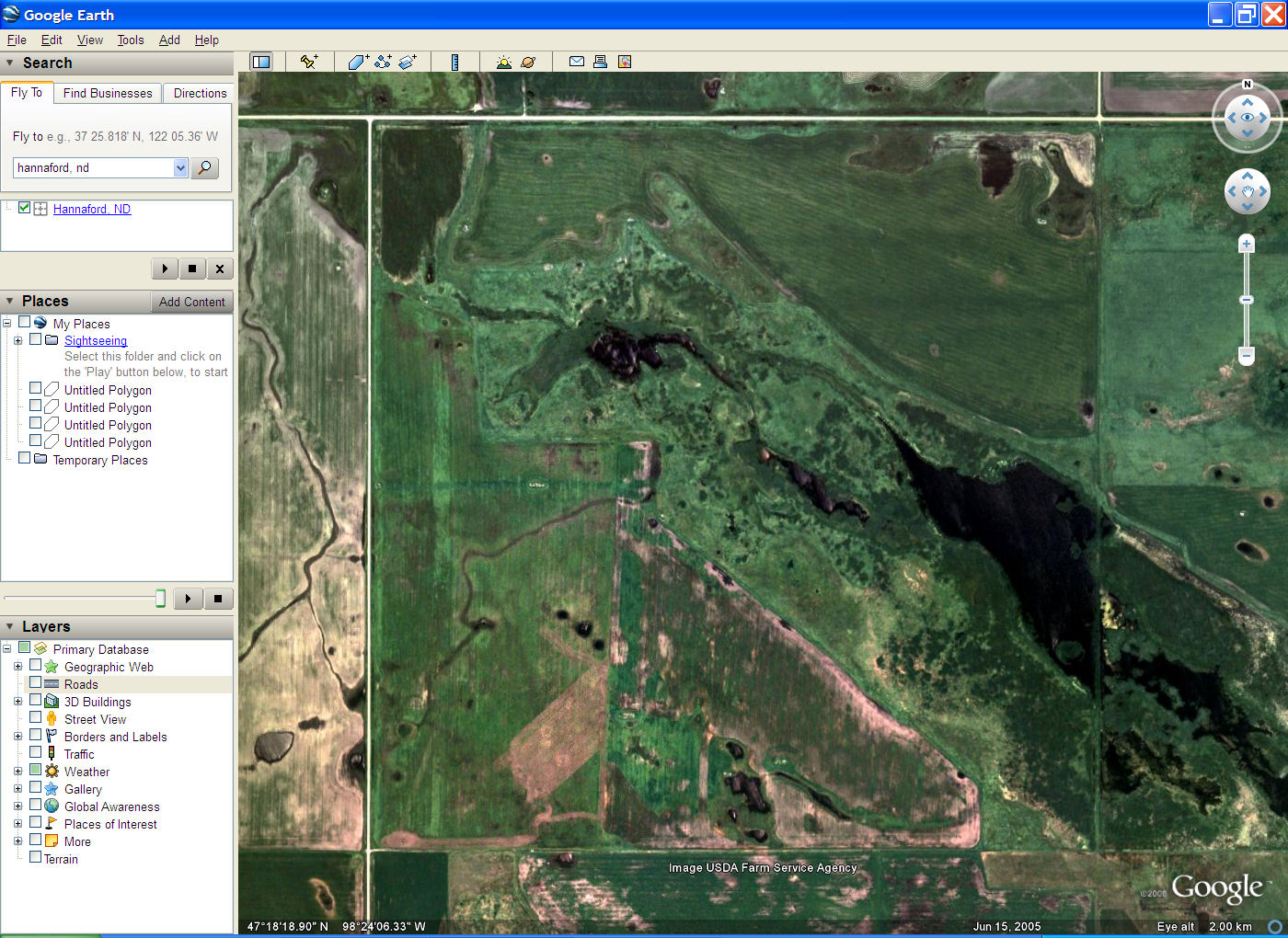Screen dimensions: 1288x938
Task: Check the My Places checkbox
Action: tap(25, 322)
